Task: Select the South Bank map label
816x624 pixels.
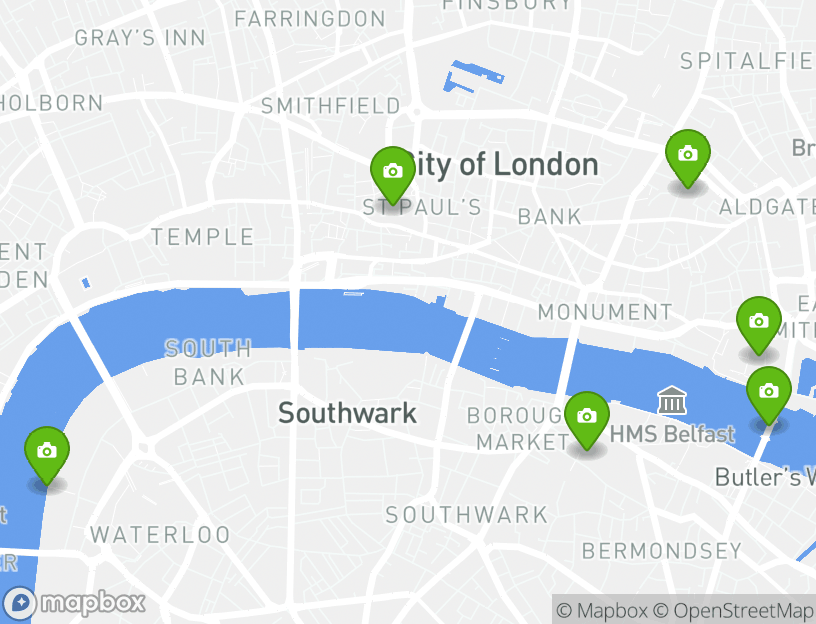Action: click(x=209, y=362)
